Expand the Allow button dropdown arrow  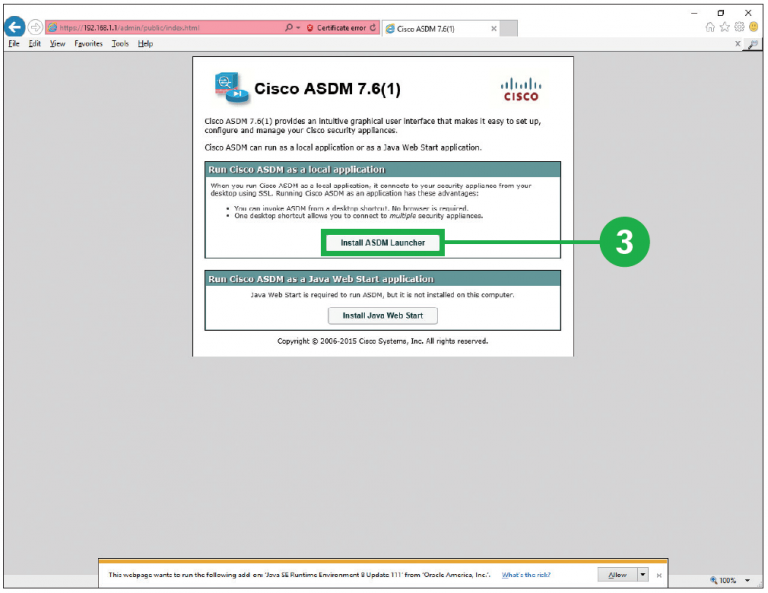point(643,575)
